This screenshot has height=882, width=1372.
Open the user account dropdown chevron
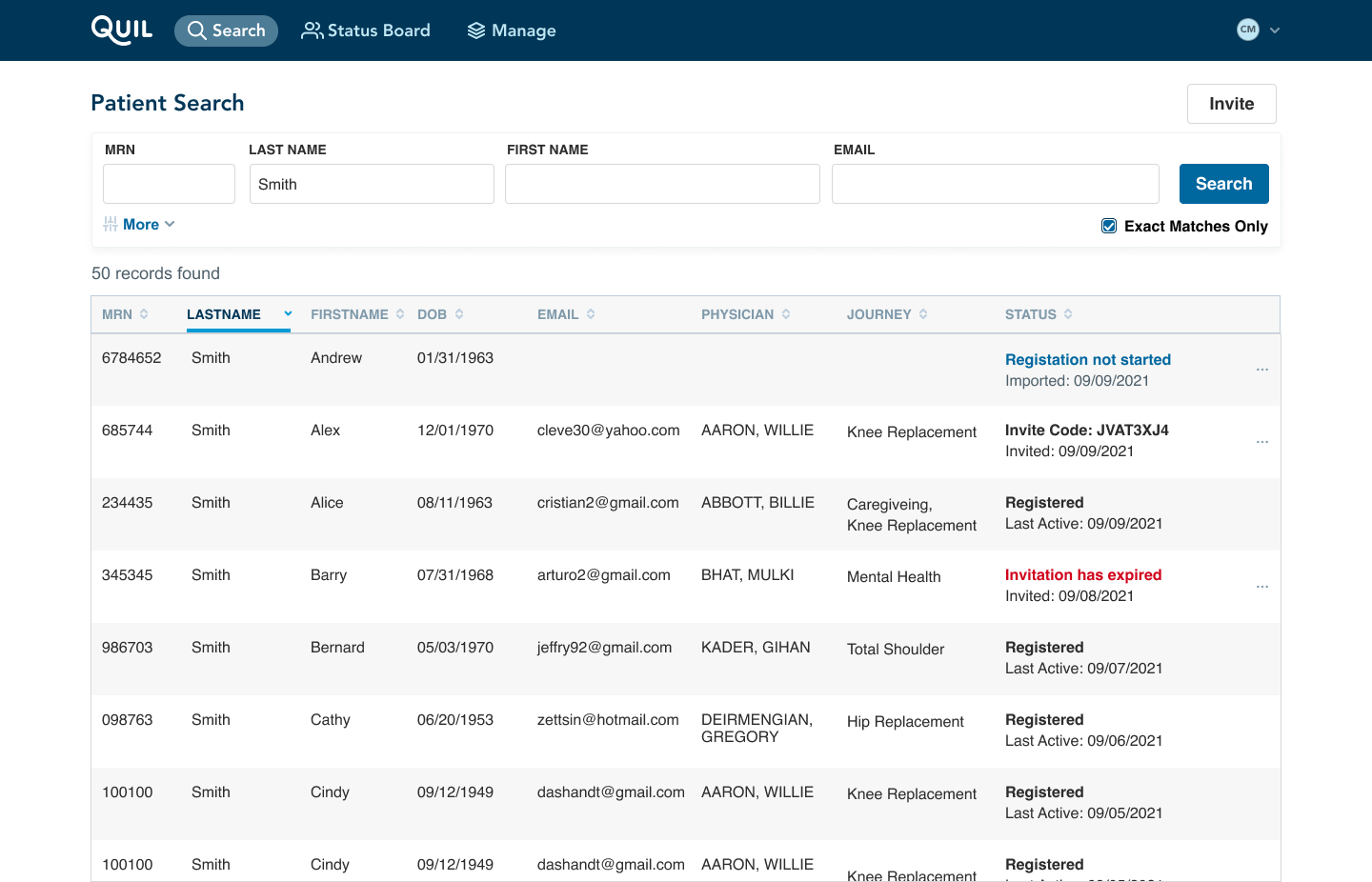tap(1275, 30)
